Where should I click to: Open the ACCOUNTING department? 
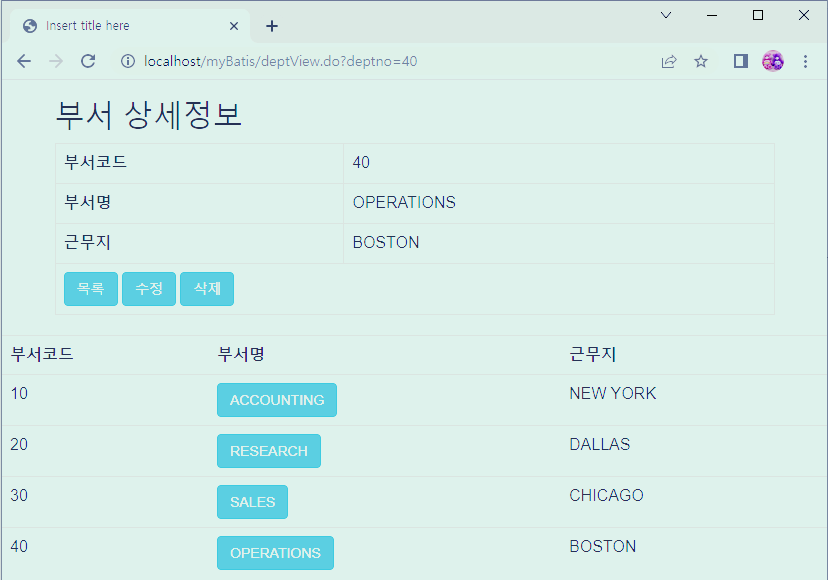click(277, 400)
